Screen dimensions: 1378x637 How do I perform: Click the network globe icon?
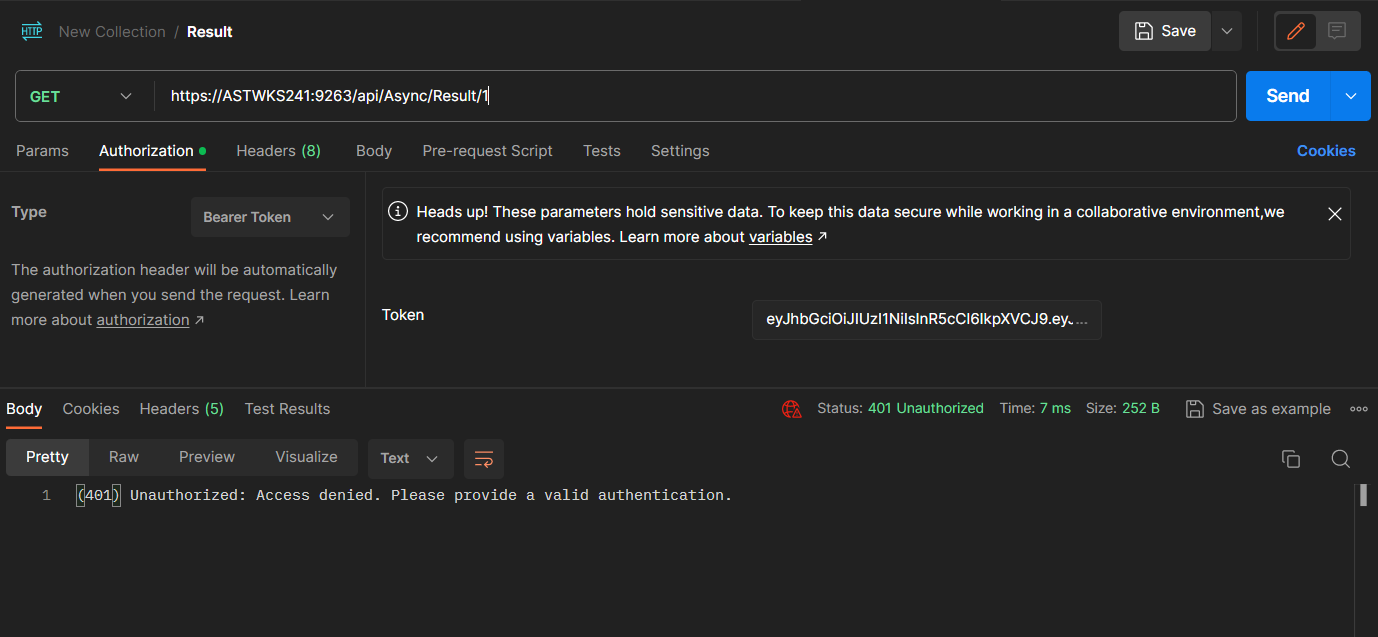click(792, 408)
